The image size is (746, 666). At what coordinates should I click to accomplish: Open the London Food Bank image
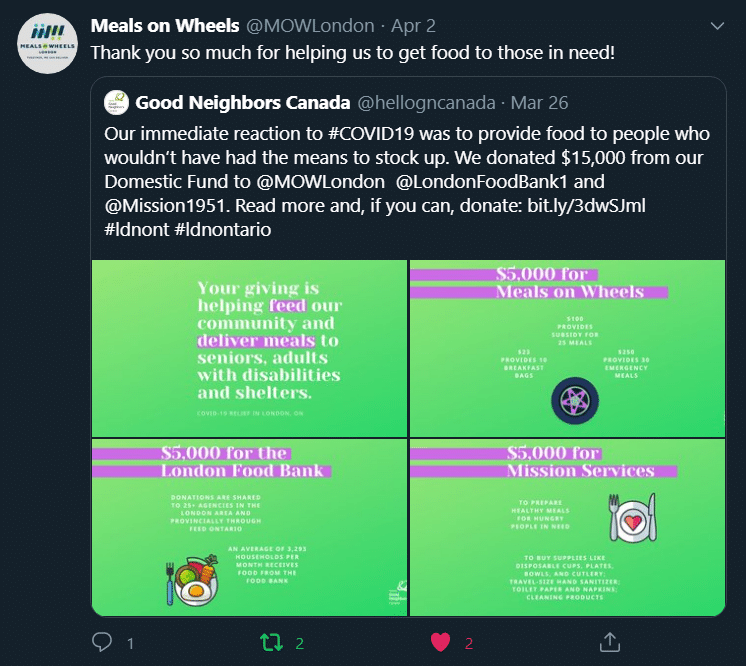click(x=249, y=527)
